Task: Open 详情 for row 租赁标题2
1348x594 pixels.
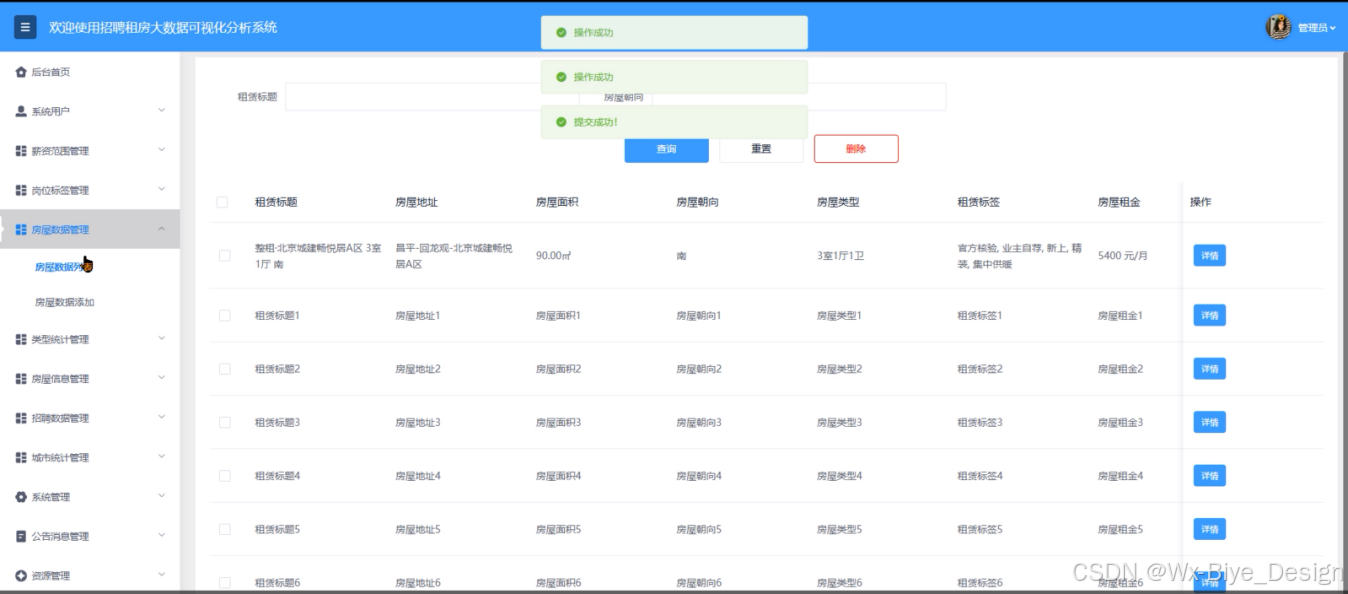Action: pos(1209,369)
